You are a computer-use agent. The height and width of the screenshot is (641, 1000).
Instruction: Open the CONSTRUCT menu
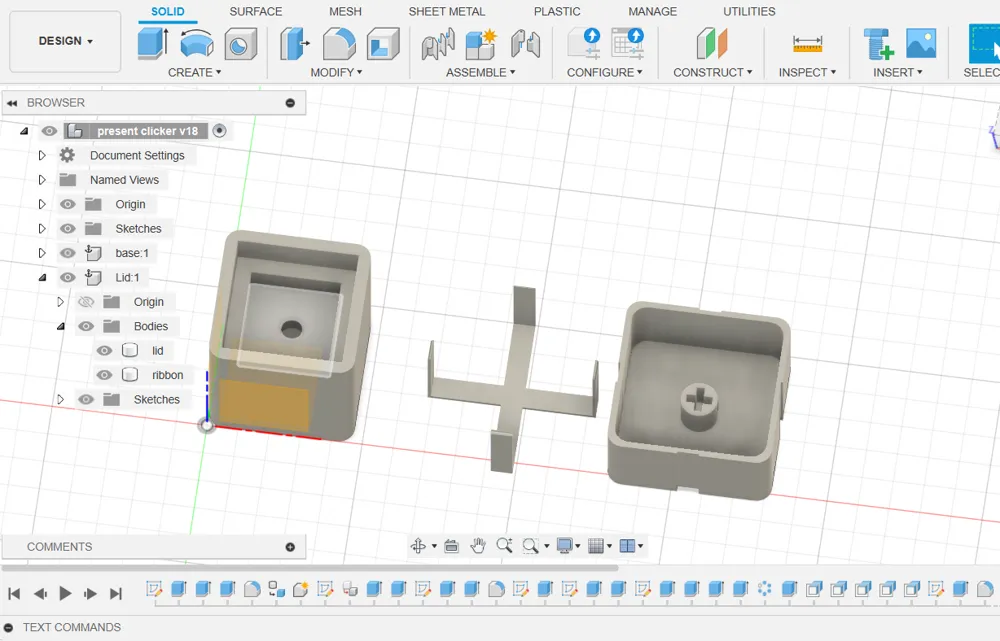click(712, 73)
